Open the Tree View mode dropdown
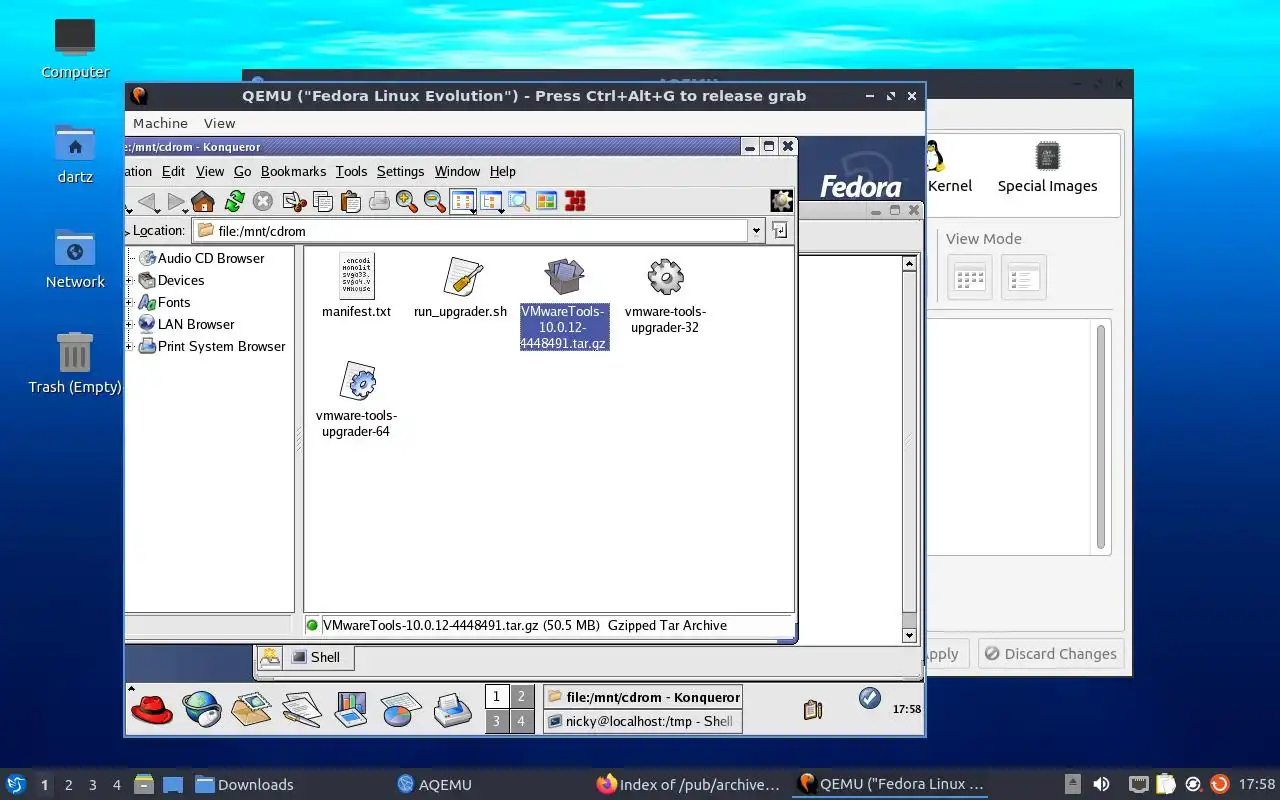The image size is (1280, 800). pyautogui.click(x=490, y=202)
